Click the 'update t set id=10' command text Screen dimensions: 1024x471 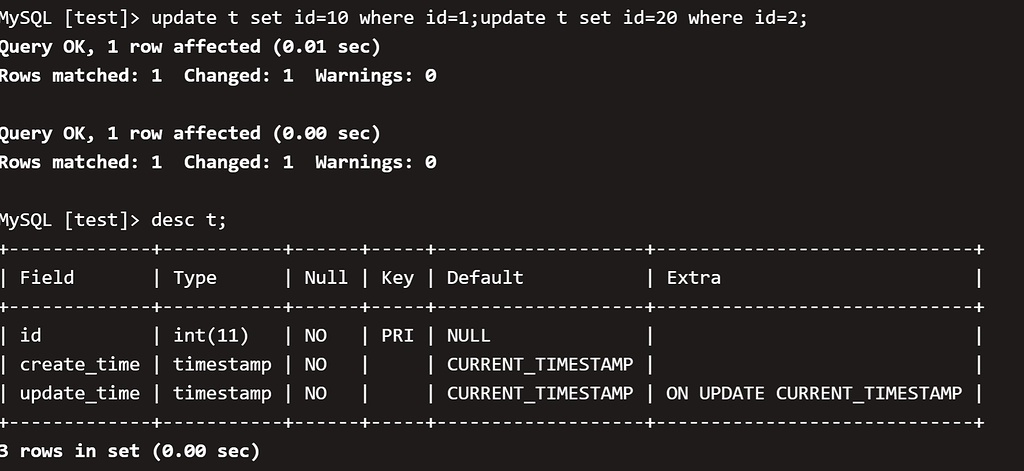[x=315, y=18]
